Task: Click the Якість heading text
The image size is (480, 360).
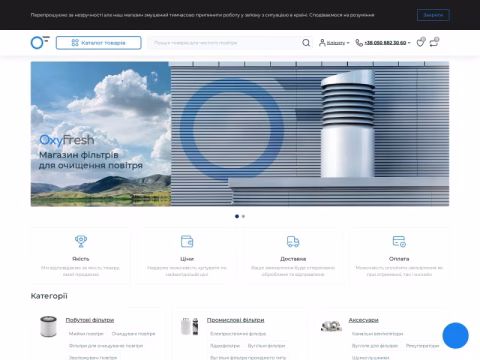Action: 81,259
